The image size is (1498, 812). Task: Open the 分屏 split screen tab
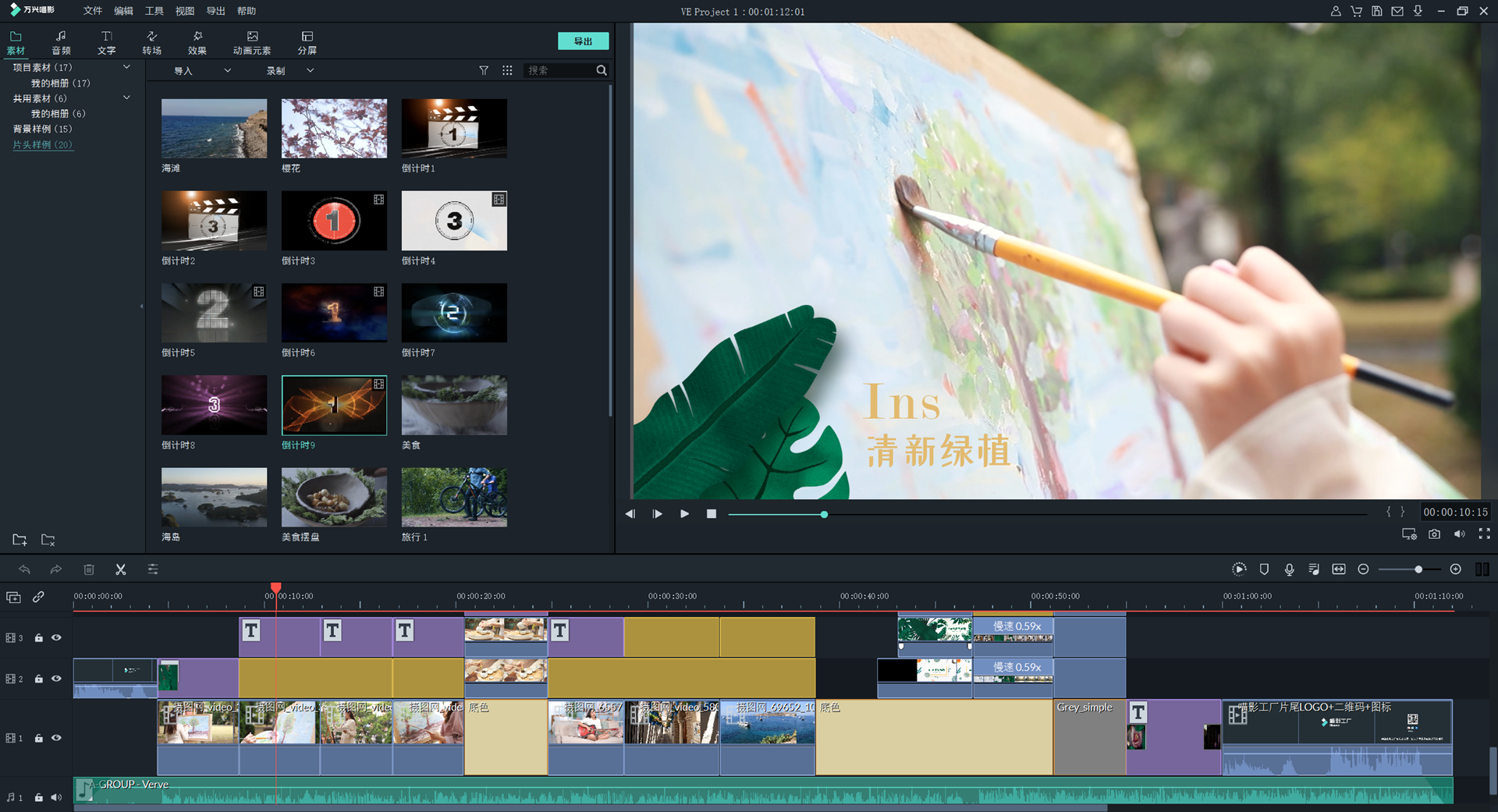point(307,43)
